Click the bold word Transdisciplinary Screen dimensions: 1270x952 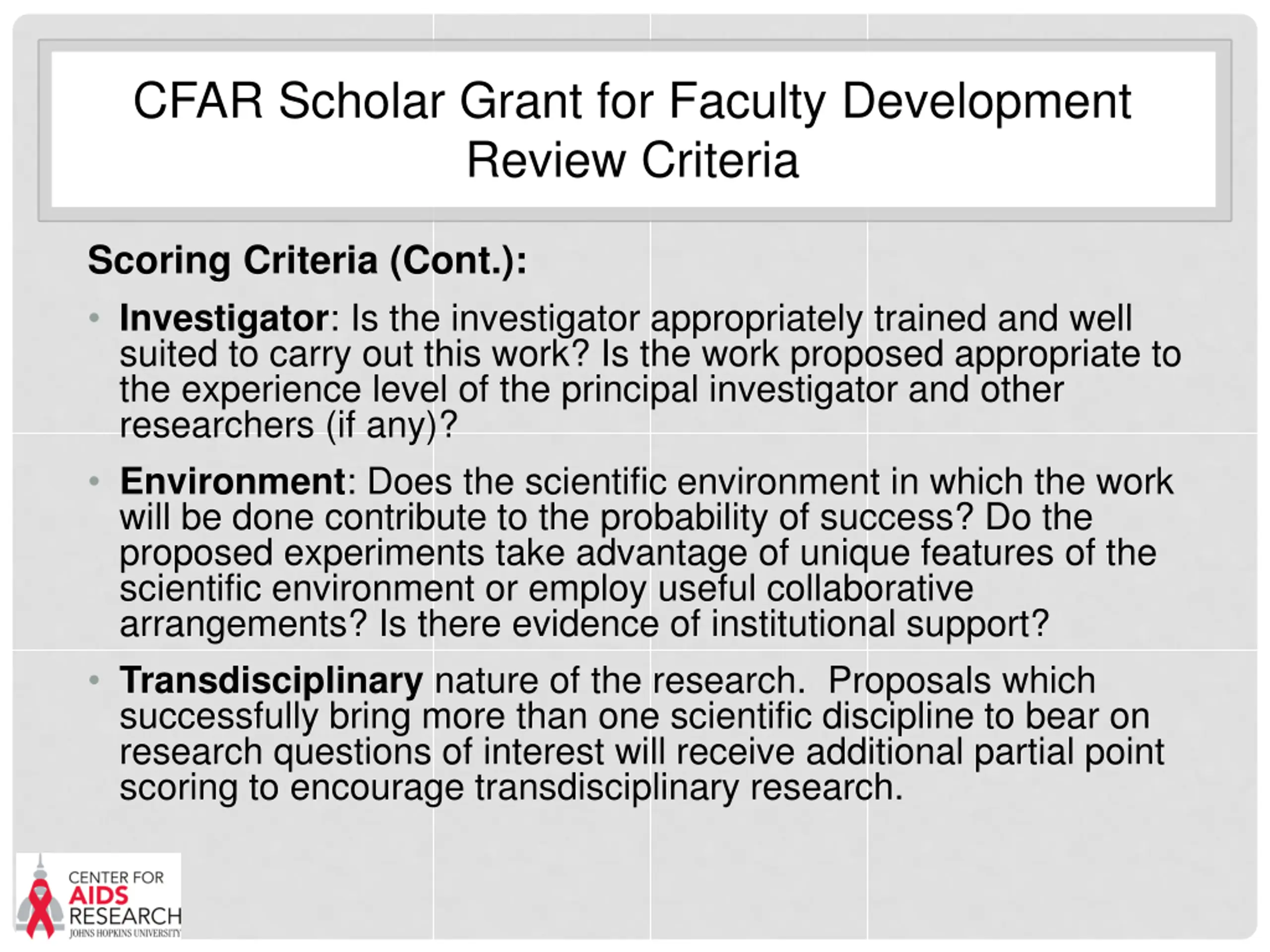tap(271, 681)
